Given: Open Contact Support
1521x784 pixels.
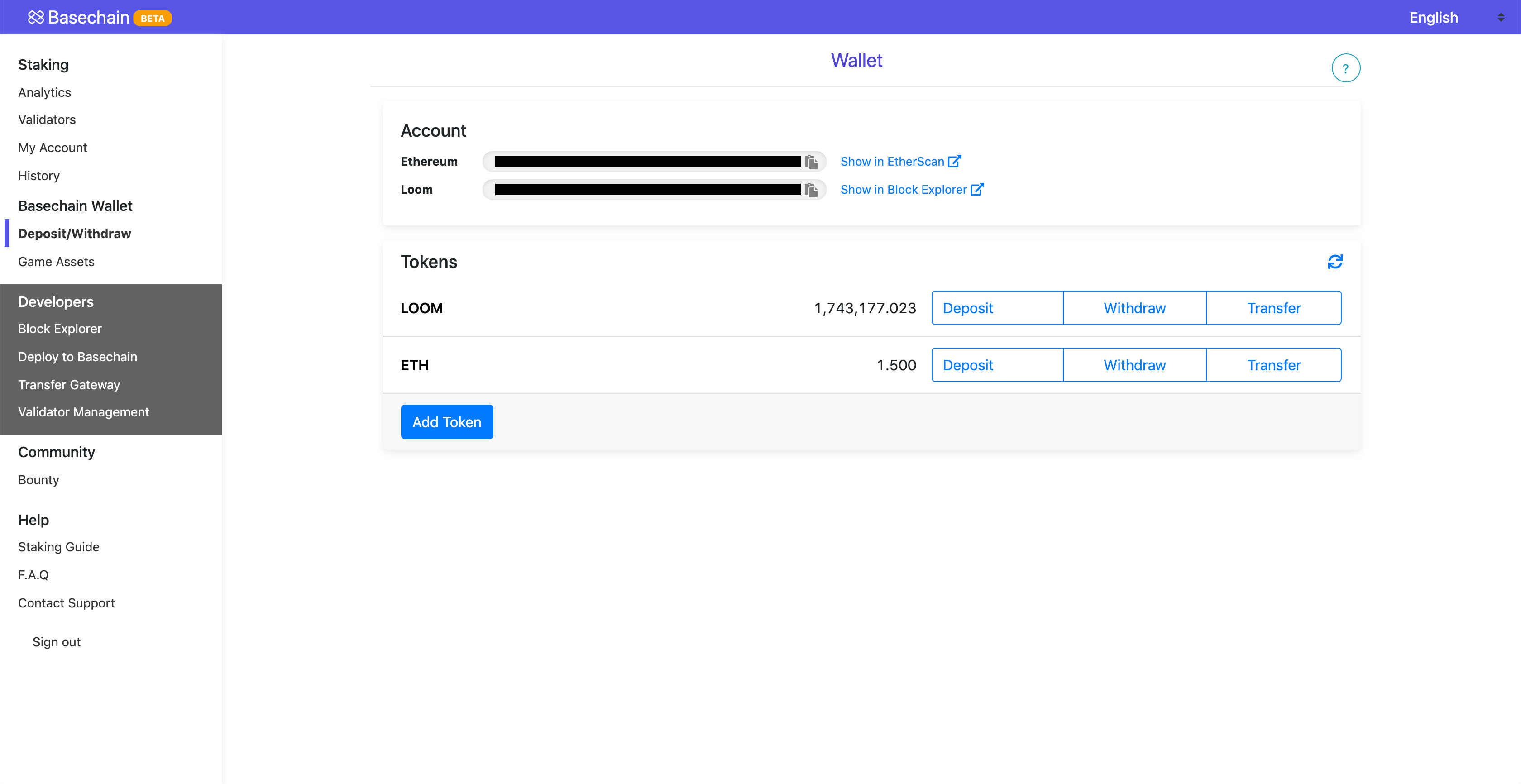Looking at the screenshot, I should (x=66, y=603).
